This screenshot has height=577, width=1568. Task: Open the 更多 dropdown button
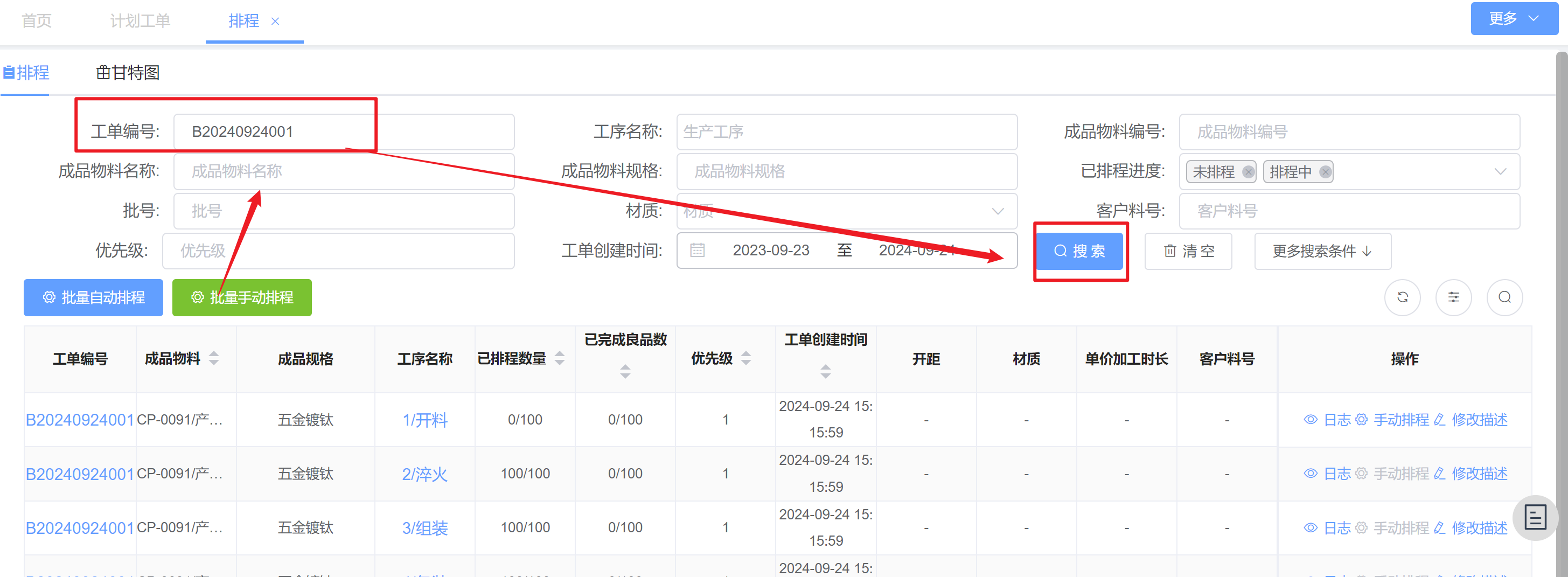(x=1514, y=18)
